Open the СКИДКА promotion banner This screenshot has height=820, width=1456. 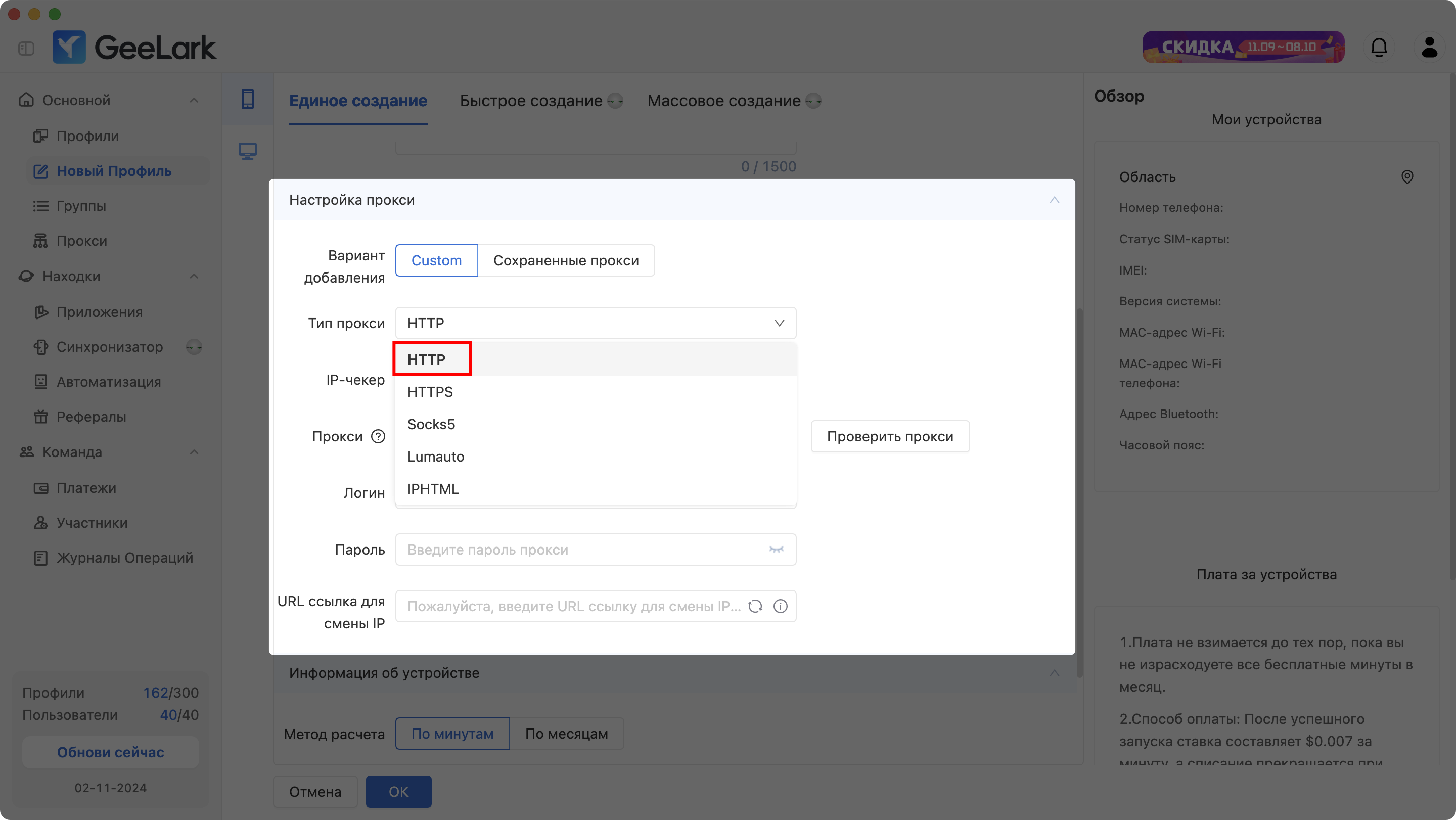(x=1243, y=47)
